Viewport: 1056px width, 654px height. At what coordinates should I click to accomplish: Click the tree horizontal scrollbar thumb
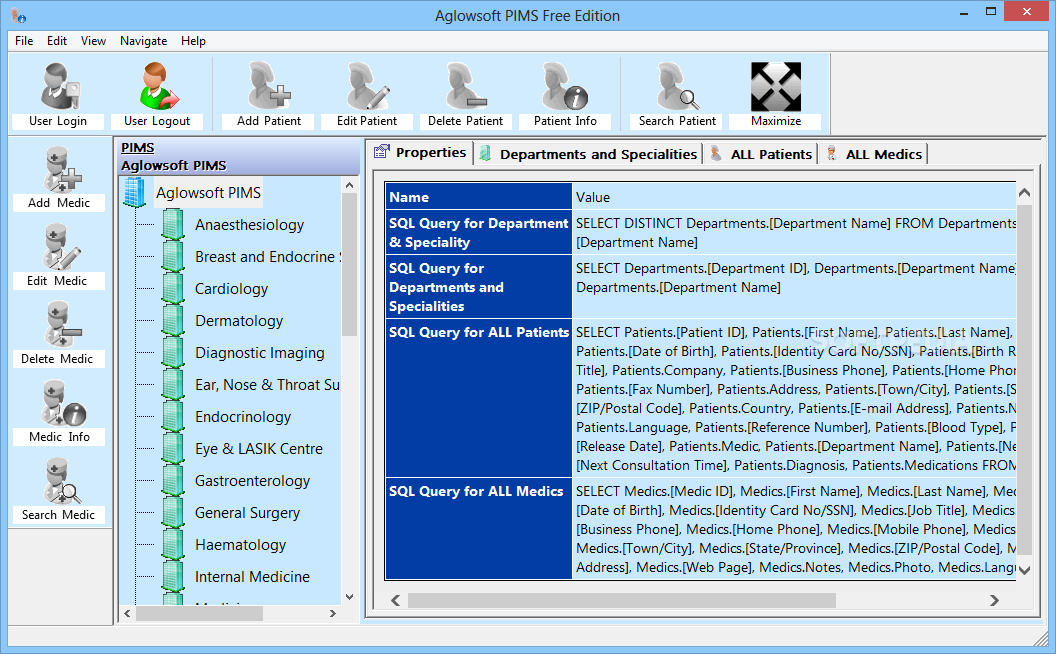(199, 613)
